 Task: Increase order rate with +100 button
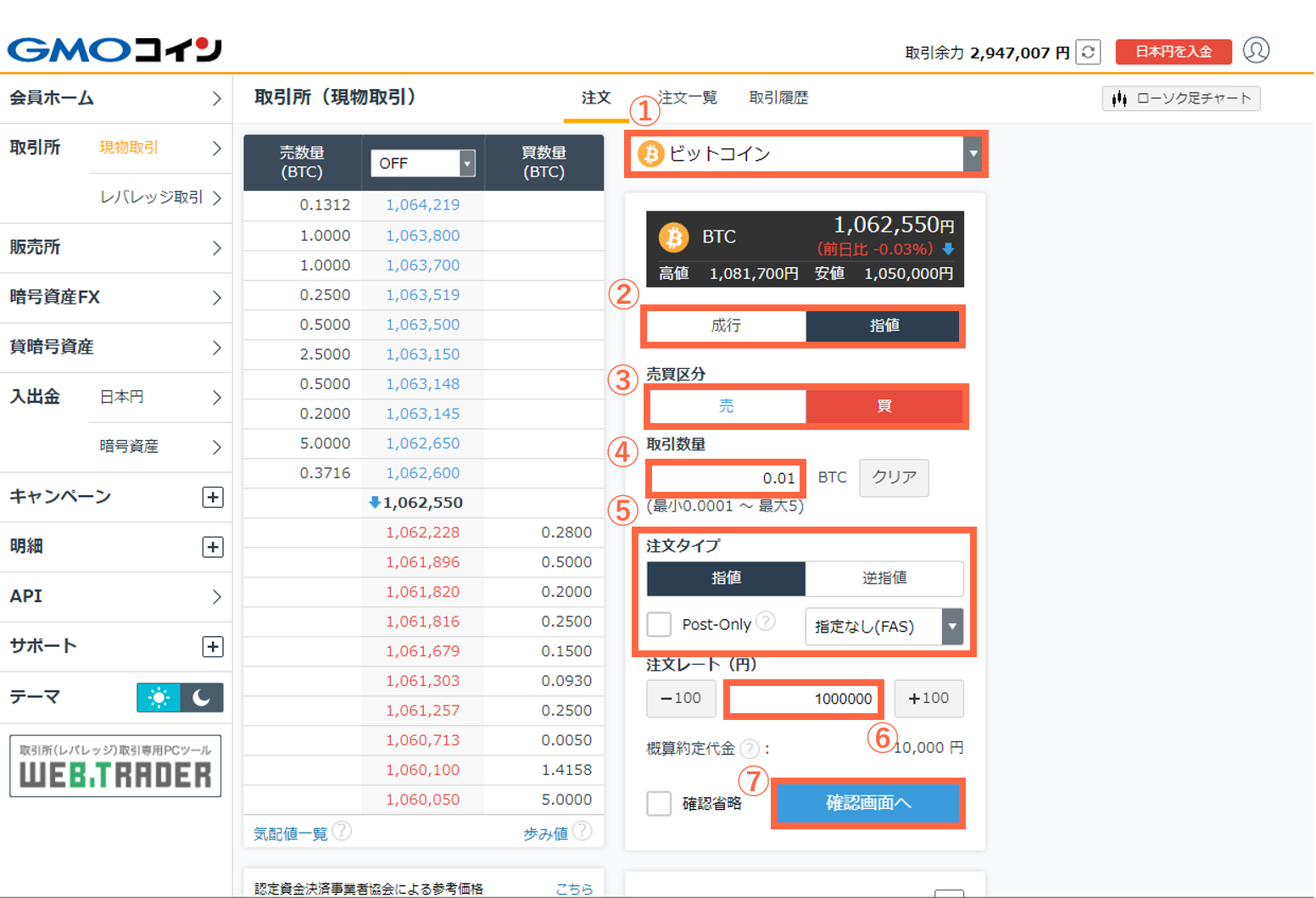tap(928, 699)
